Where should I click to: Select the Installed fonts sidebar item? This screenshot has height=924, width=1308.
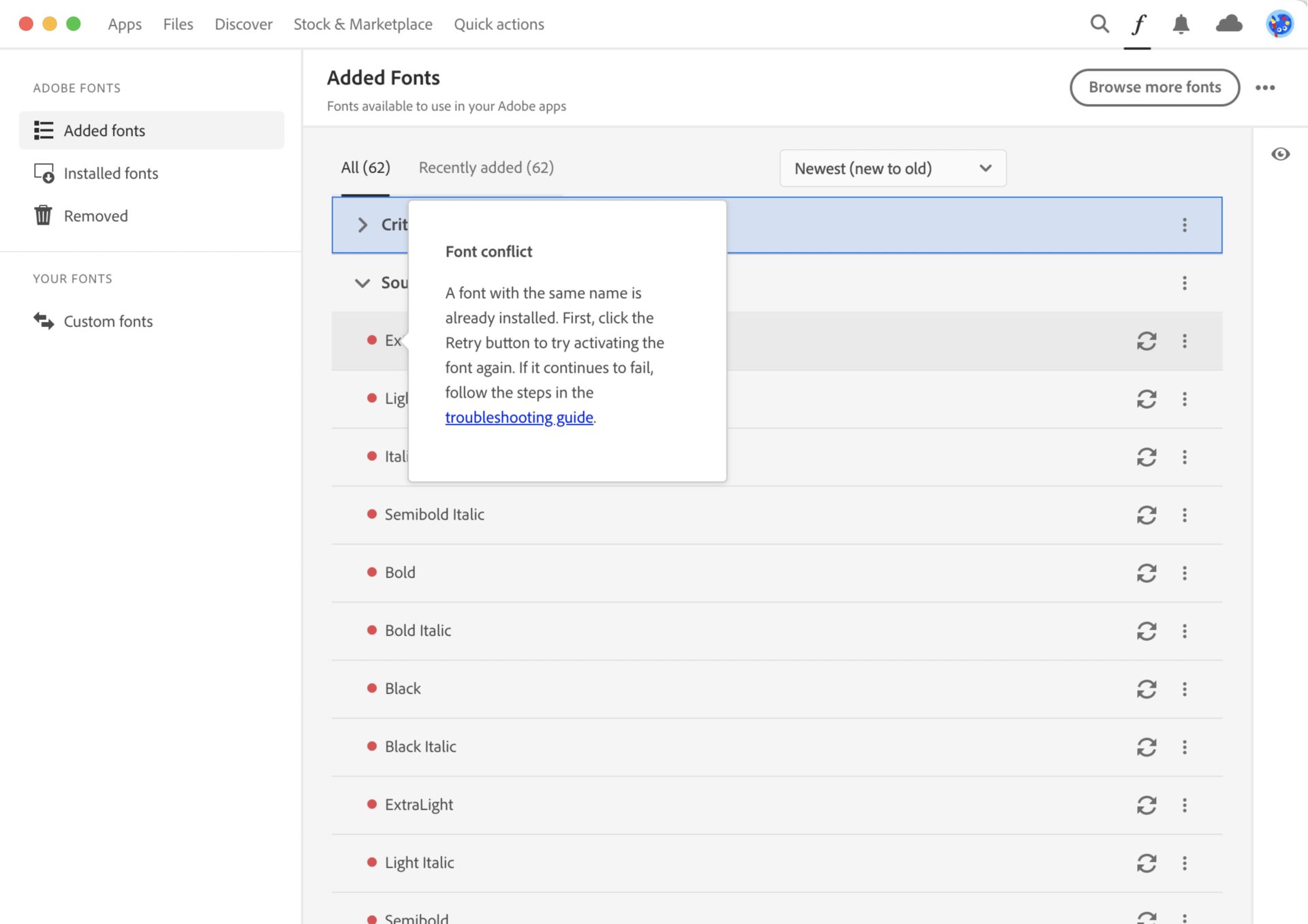click(110, 172)
